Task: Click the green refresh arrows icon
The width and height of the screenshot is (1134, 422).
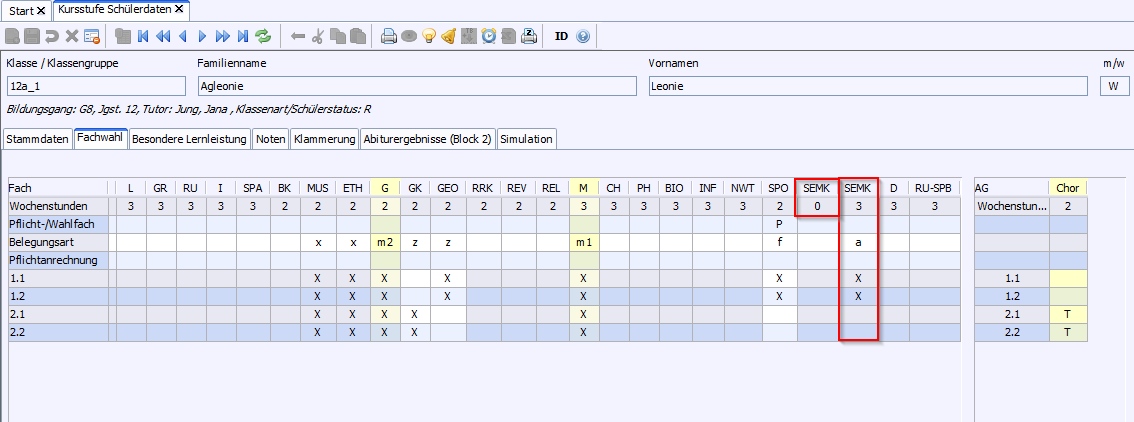Action: (264, 36)
